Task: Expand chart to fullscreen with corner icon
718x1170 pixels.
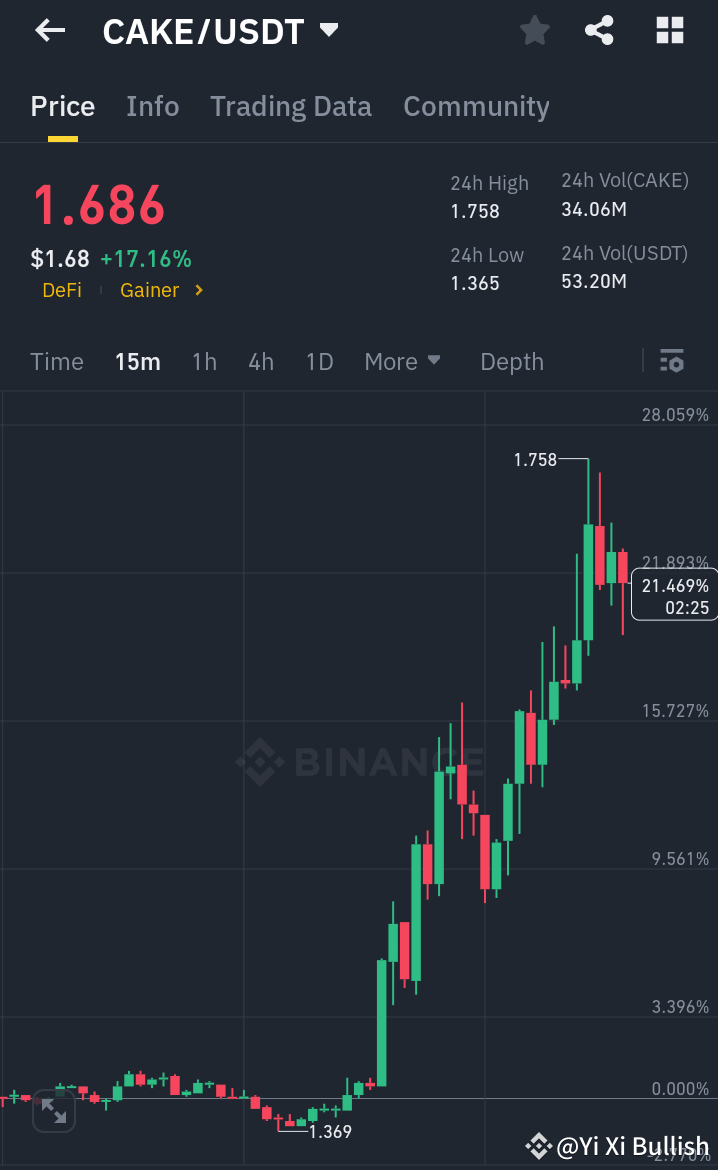Action: [x=54, y=1111]
